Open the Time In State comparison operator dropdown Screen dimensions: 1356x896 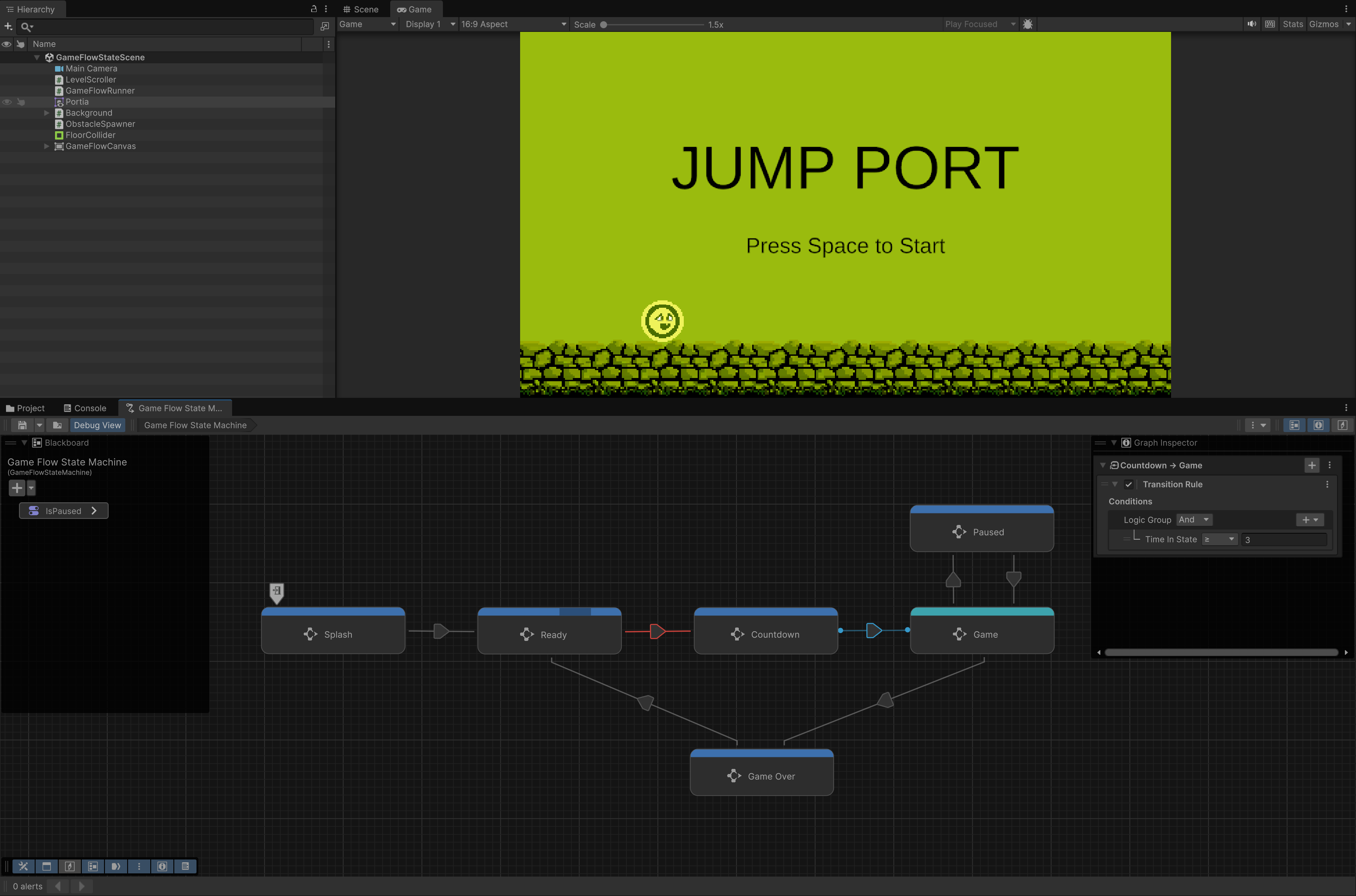1219,539
